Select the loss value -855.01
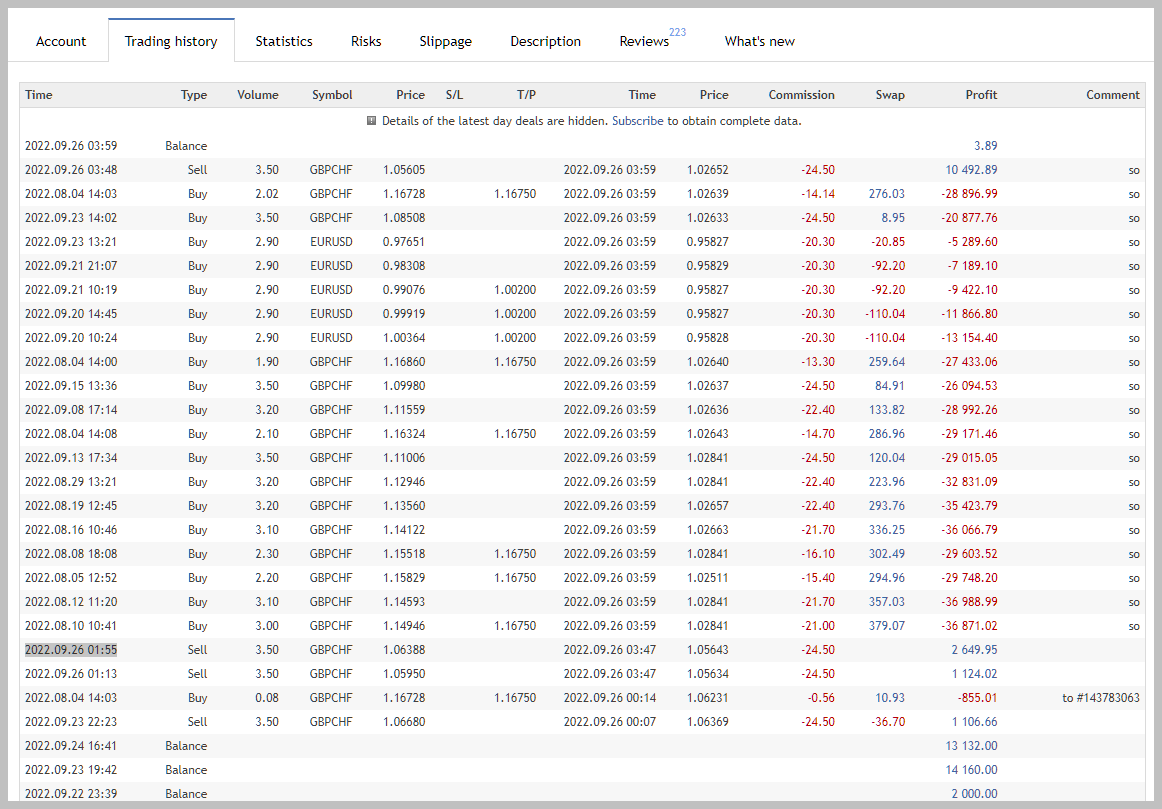The width and height of the screenshot is (1162, 809). click(x=976, y=698)
